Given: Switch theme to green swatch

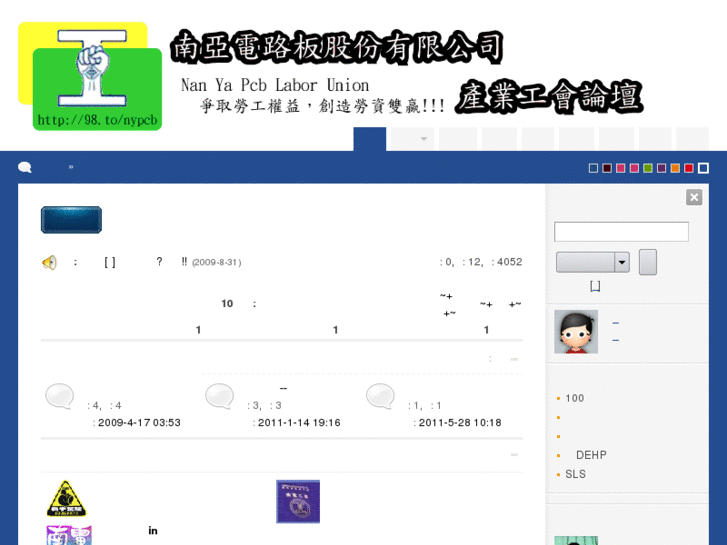Looking at the screenshot, I should point(648,168).
